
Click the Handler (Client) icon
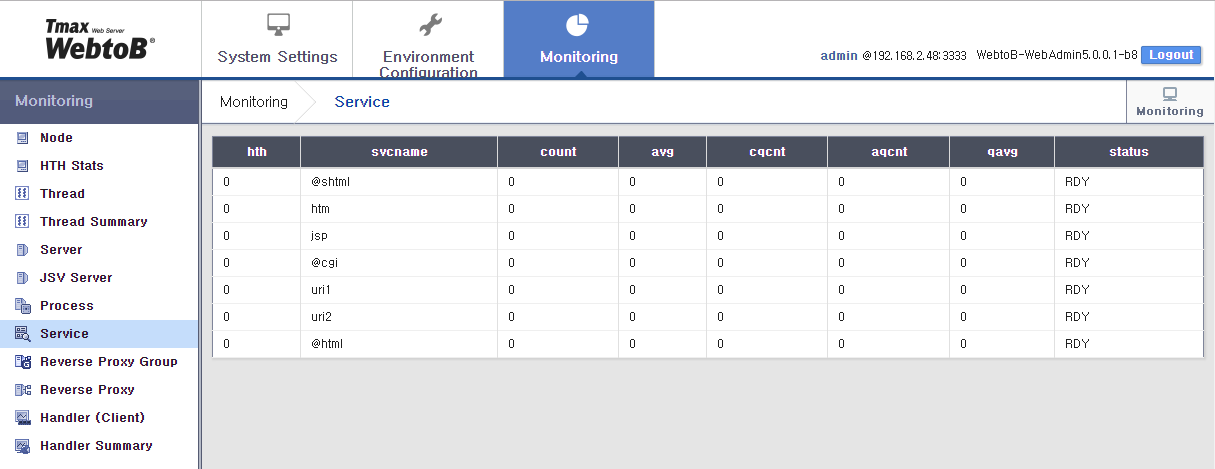(x=22, y=418)
